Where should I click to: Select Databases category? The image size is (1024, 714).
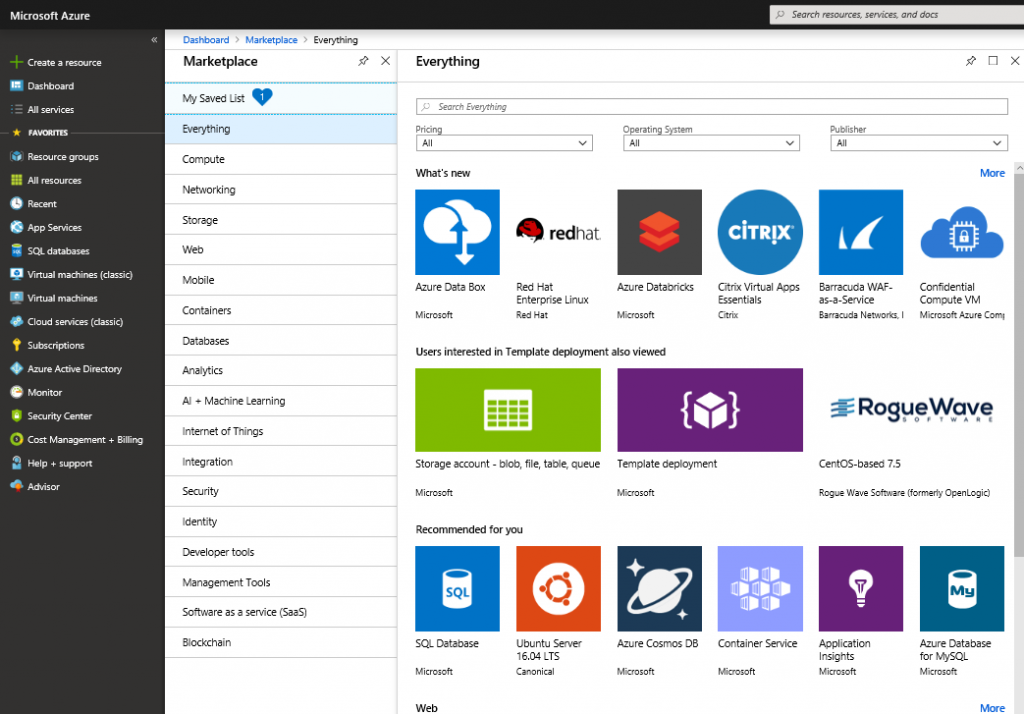(x=281, y=340)
